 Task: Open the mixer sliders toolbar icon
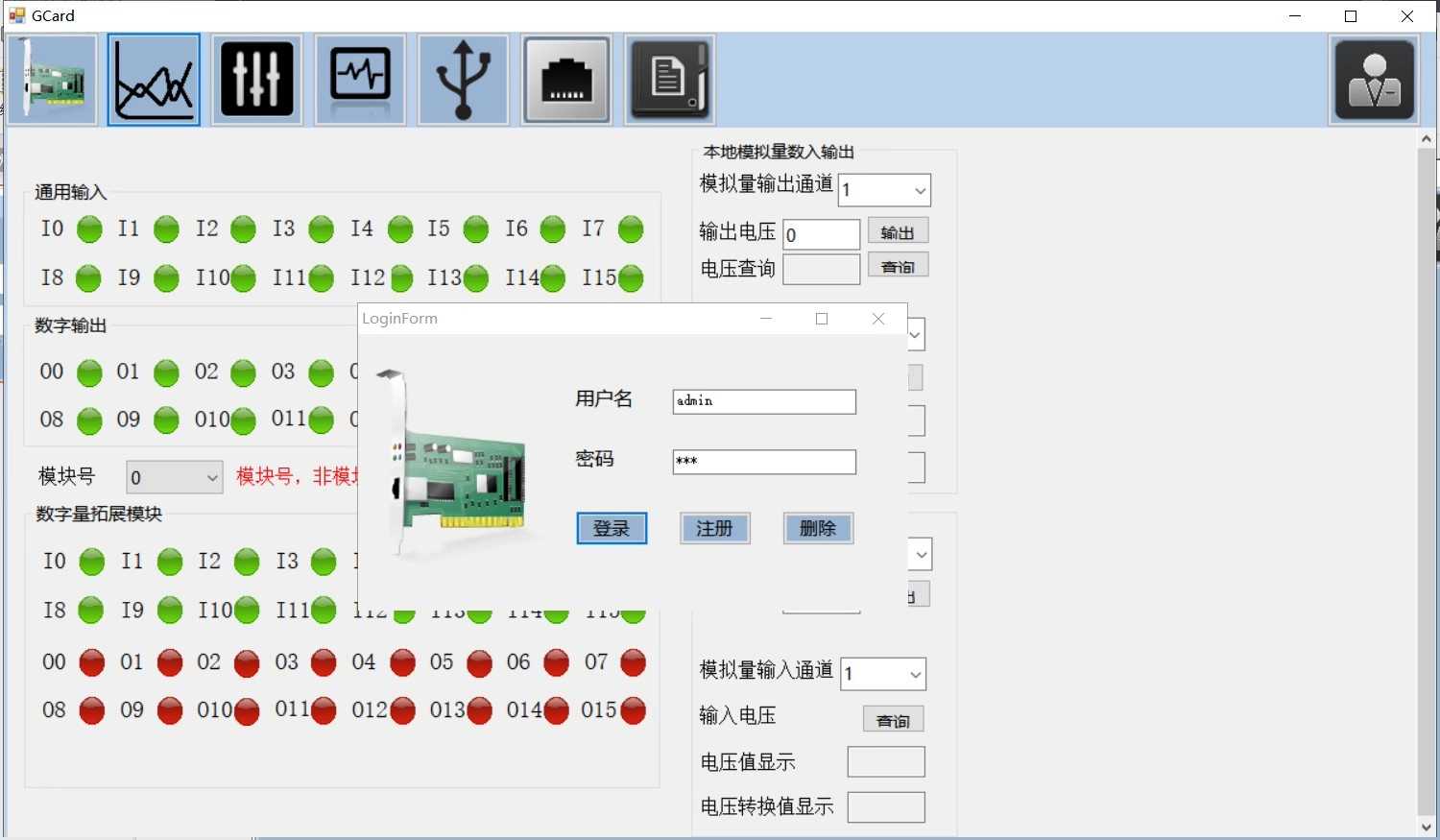point(257,80)
